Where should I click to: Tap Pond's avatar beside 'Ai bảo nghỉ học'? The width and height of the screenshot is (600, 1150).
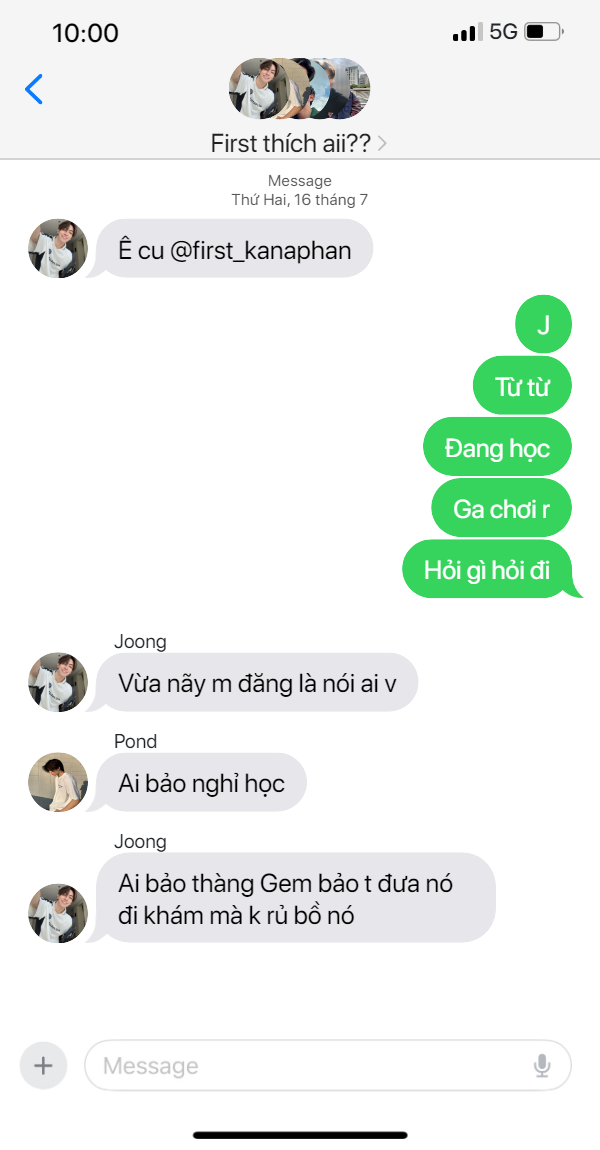[x=58, y=782]
